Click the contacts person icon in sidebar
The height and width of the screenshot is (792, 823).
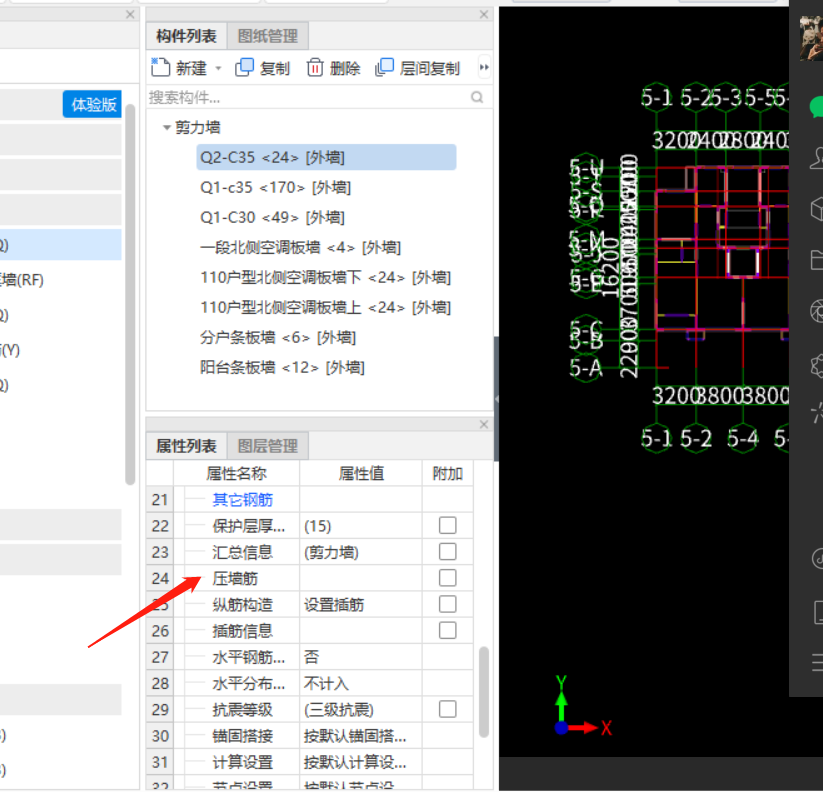tap(817, 158)
